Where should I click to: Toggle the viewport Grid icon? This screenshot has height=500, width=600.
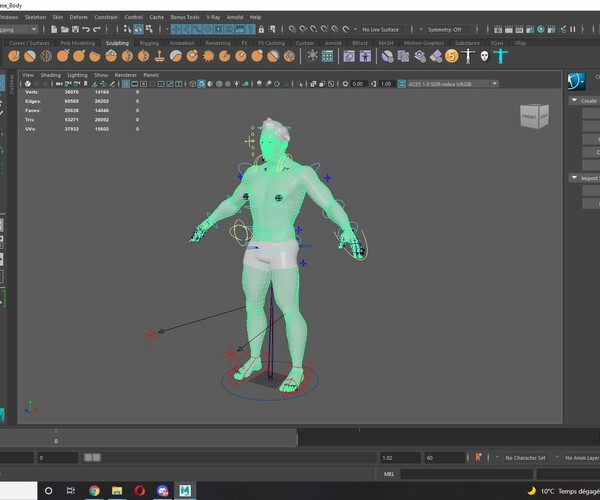tap(126, 84)
